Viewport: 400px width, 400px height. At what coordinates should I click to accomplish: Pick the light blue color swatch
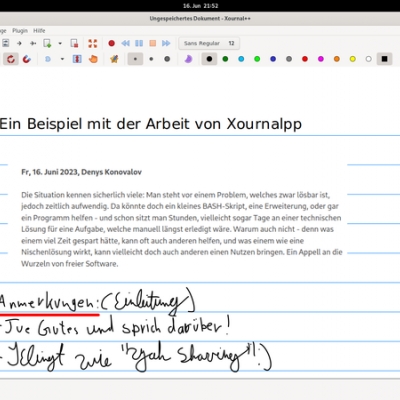point(241,59)
